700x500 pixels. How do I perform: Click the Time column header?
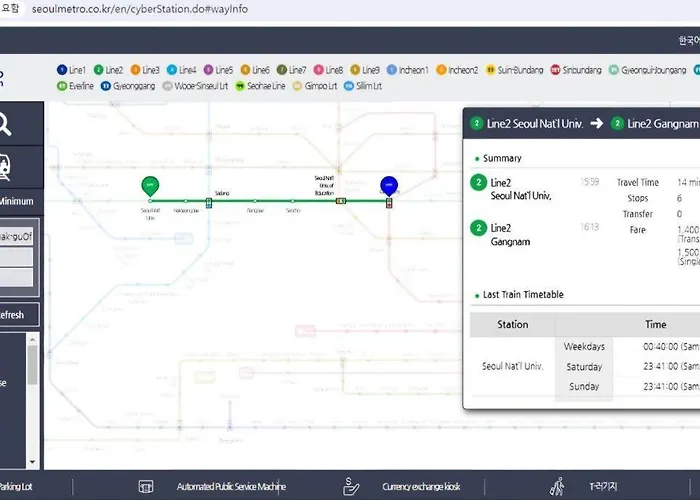[x=655, y=325]
